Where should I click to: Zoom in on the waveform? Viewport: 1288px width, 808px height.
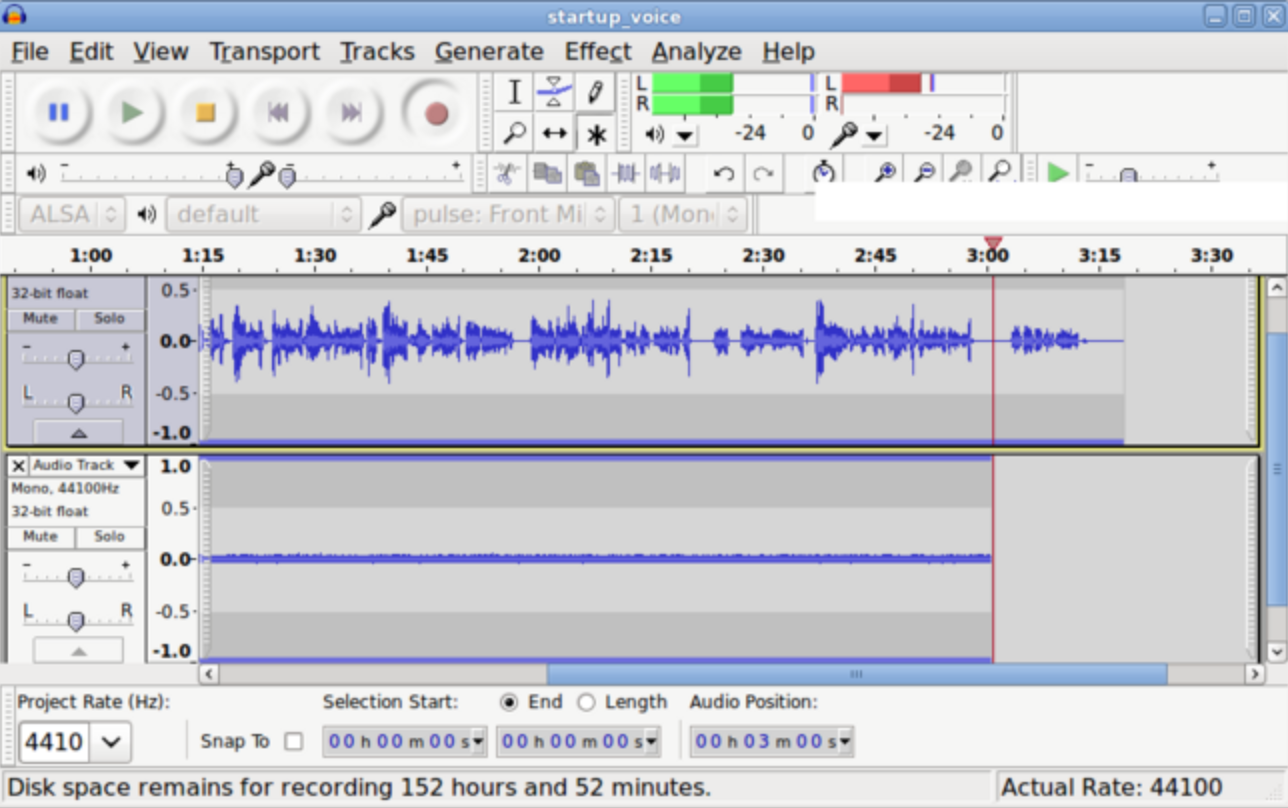point(883,172)
